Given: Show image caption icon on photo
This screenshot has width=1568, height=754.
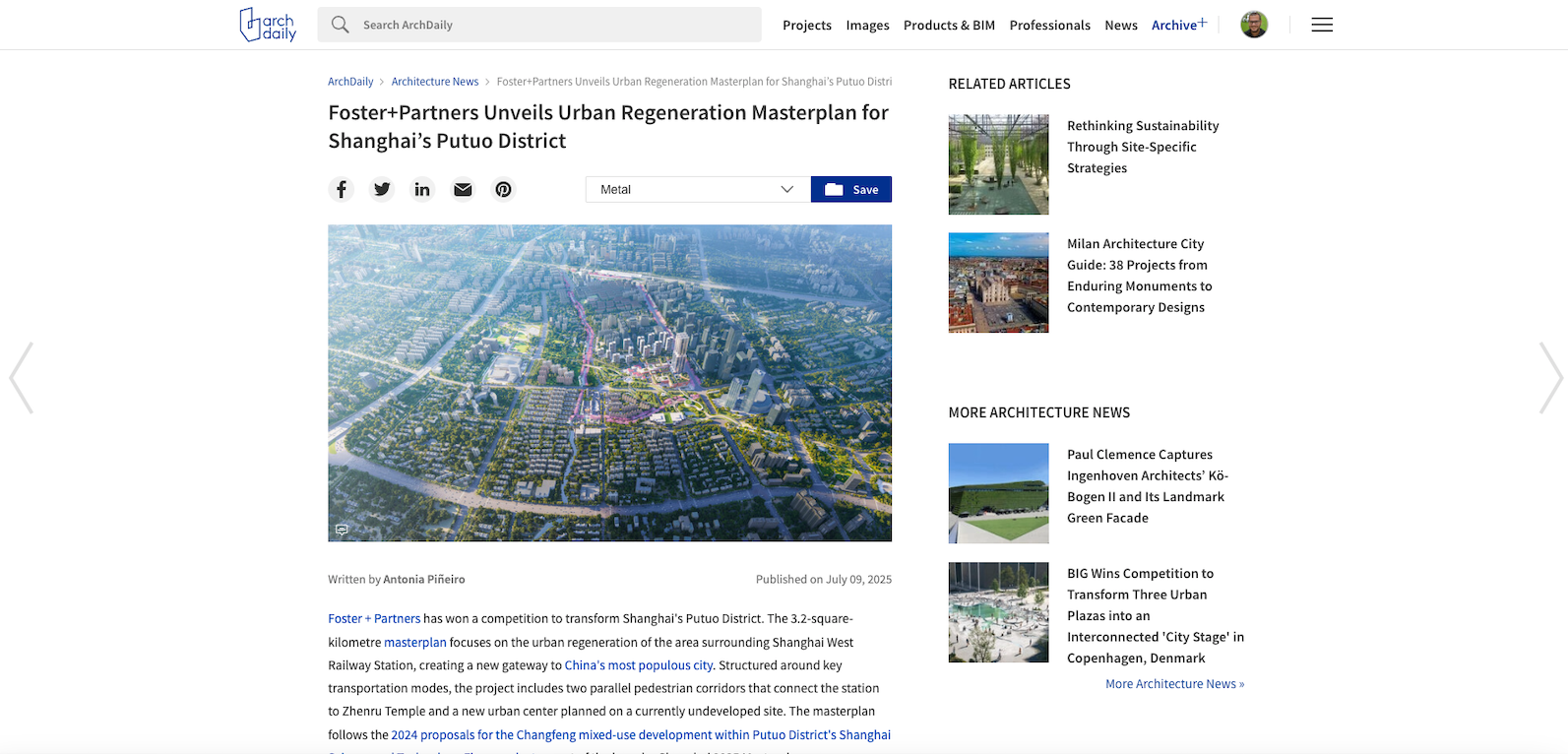Looking at the screenshot, I should [342, 530].
